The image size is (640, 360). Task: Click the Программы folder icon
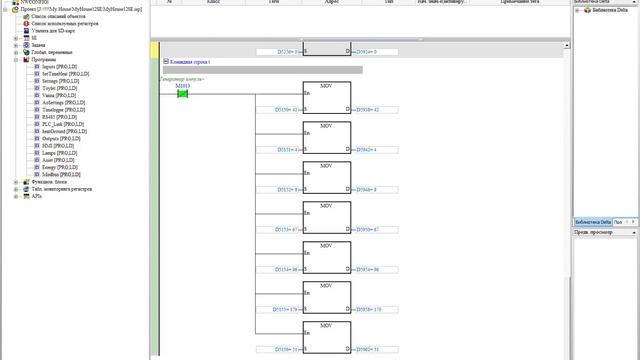[x=26, y=60]
